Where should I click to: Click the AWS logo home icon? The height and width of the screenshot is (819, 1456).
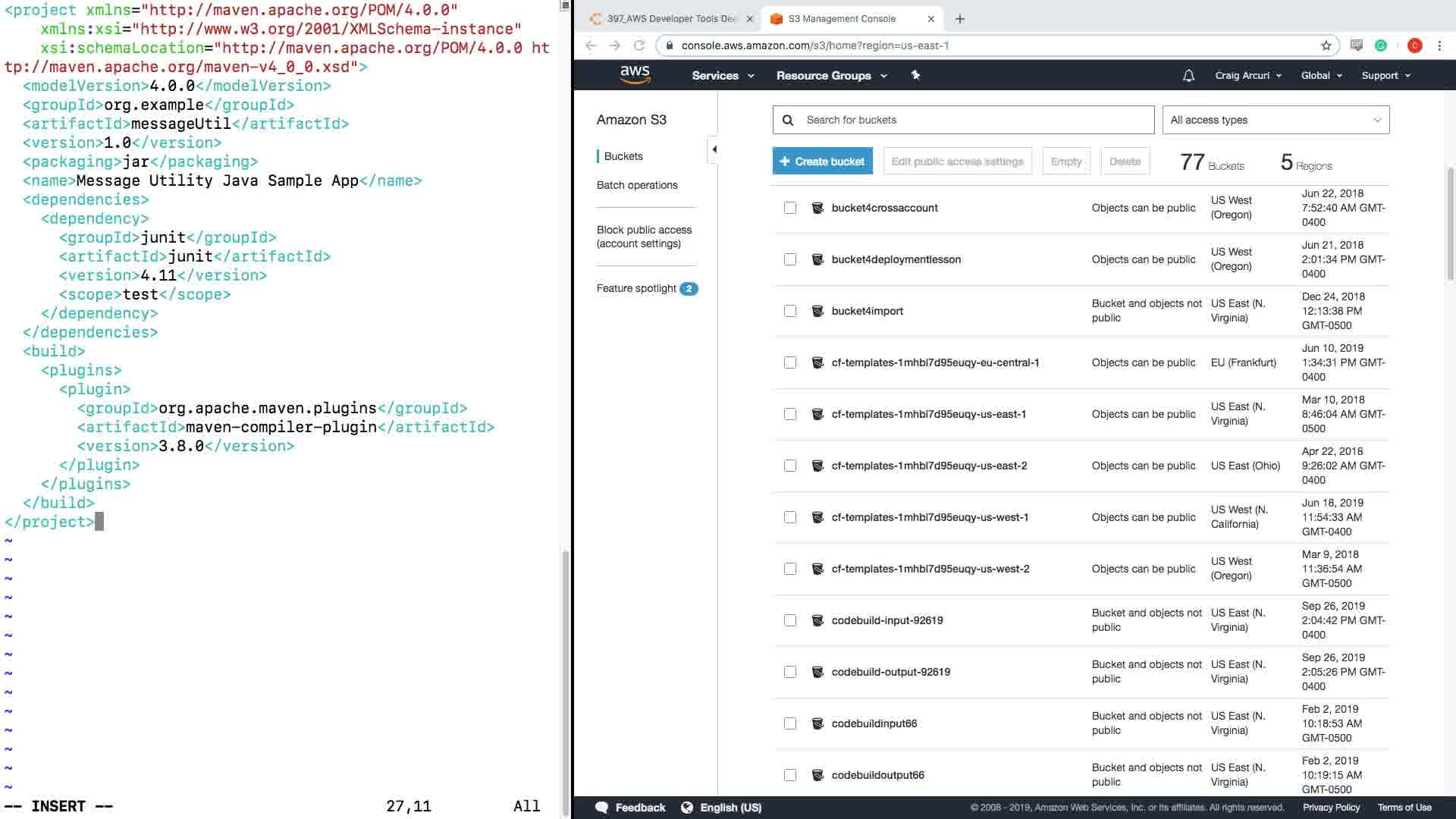[635, 74]
